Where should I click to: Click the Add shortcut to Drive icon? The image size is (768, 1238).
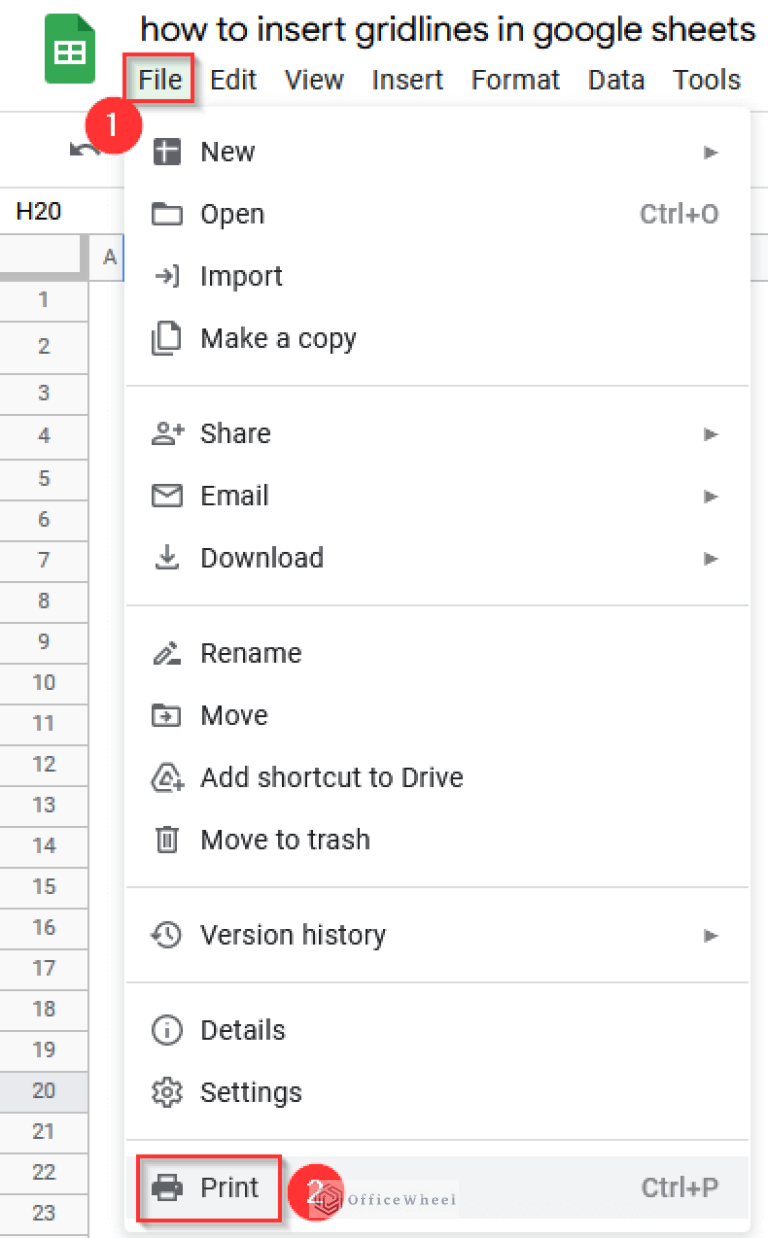(x=167, y=777)
